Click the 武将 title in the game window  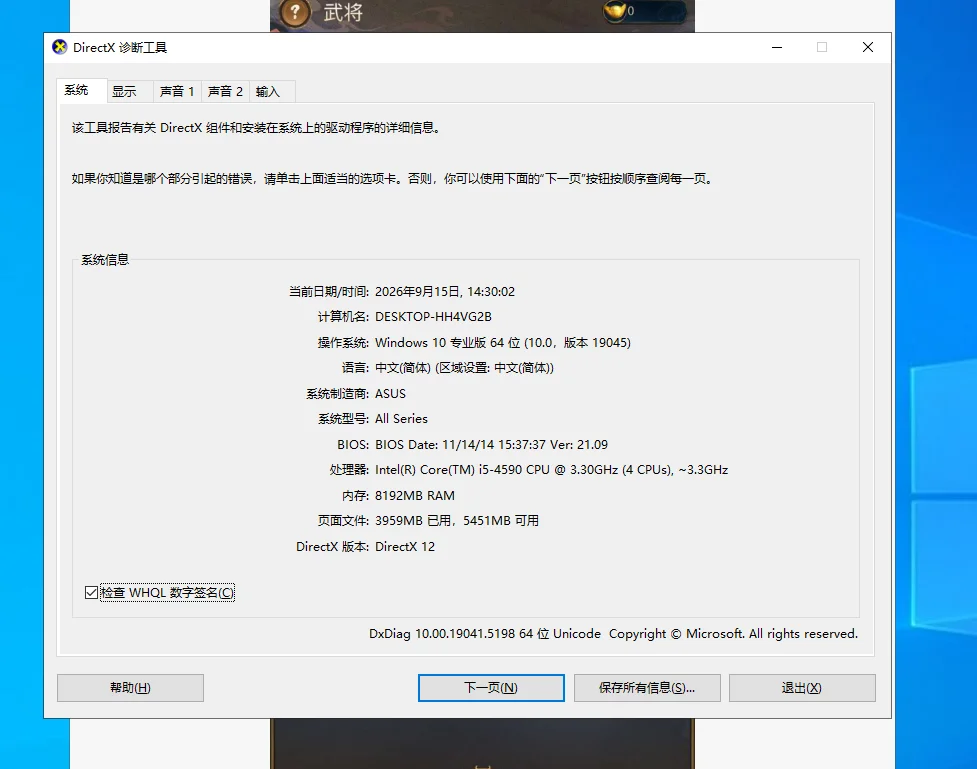coord(343,12)
